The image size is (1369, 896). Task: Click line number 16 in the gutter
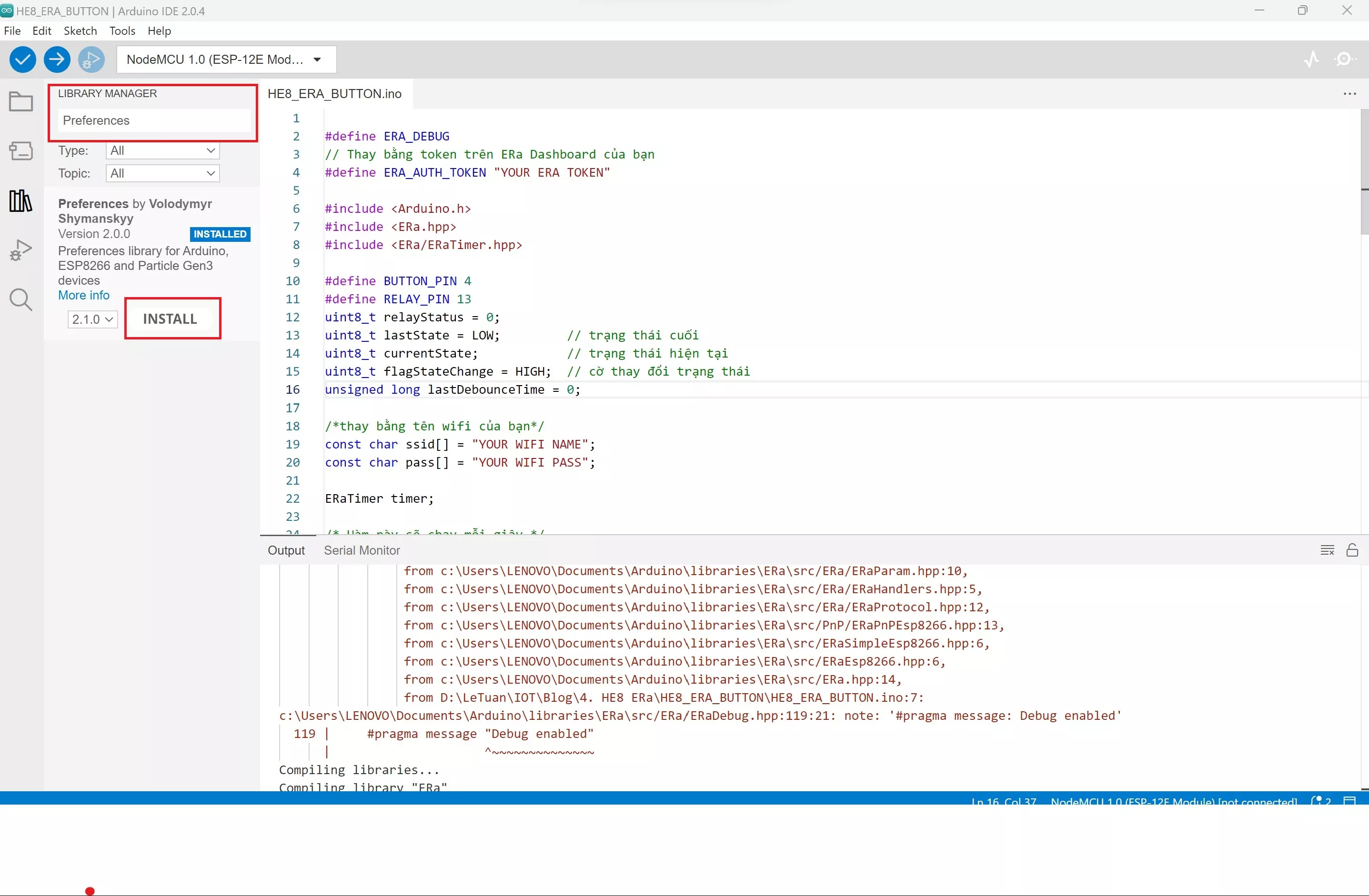coord(293,389)
